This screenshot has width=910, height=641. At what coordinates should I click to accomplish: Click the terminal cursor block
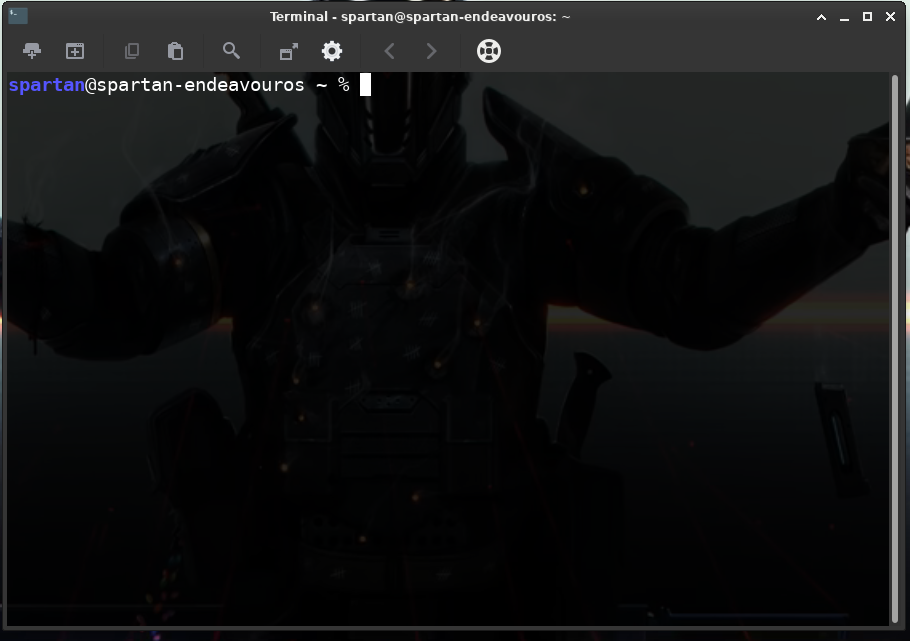365,85
